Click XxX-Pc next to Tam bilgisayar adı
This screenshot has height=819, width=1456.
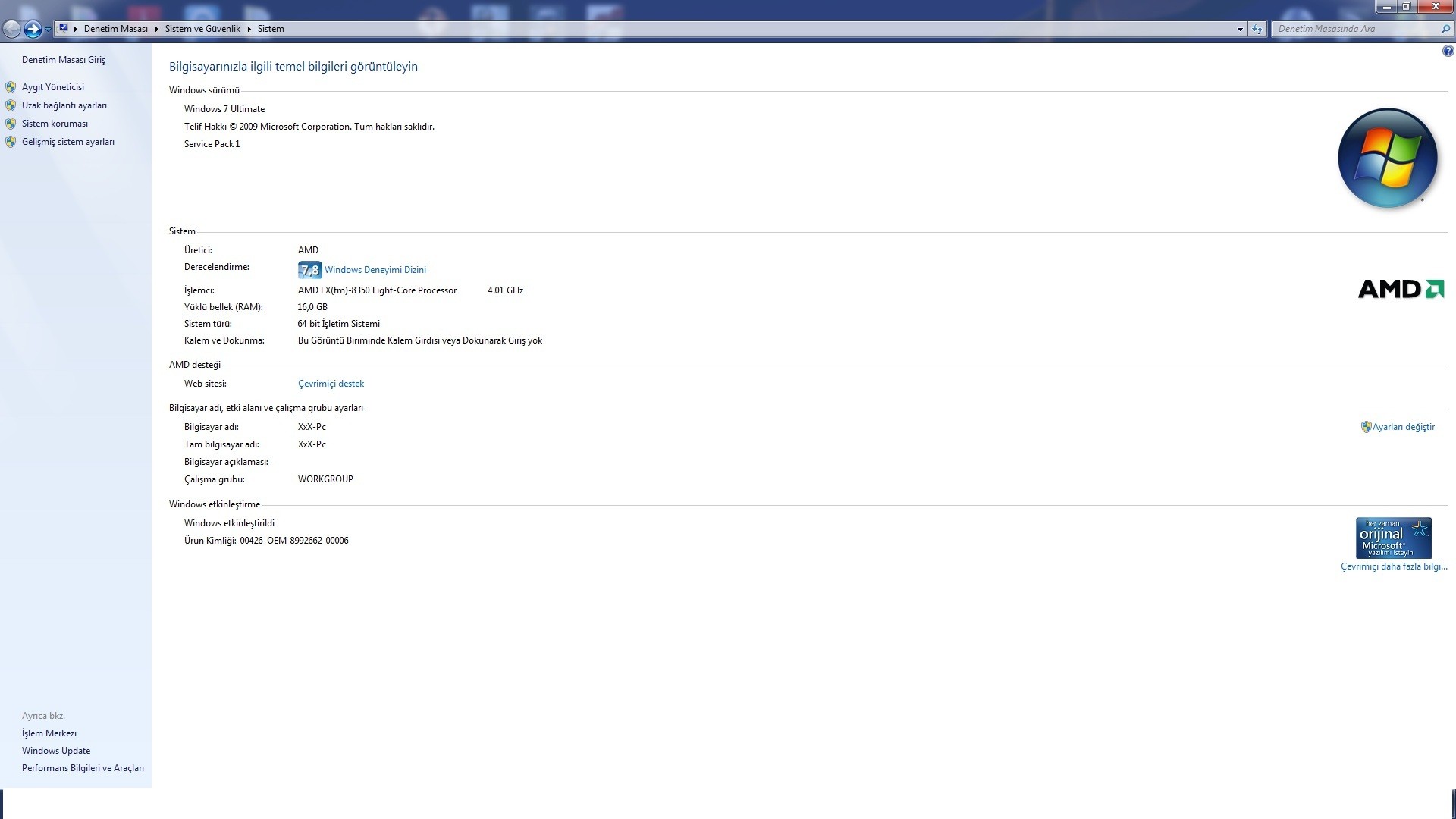tap(312, 444)
